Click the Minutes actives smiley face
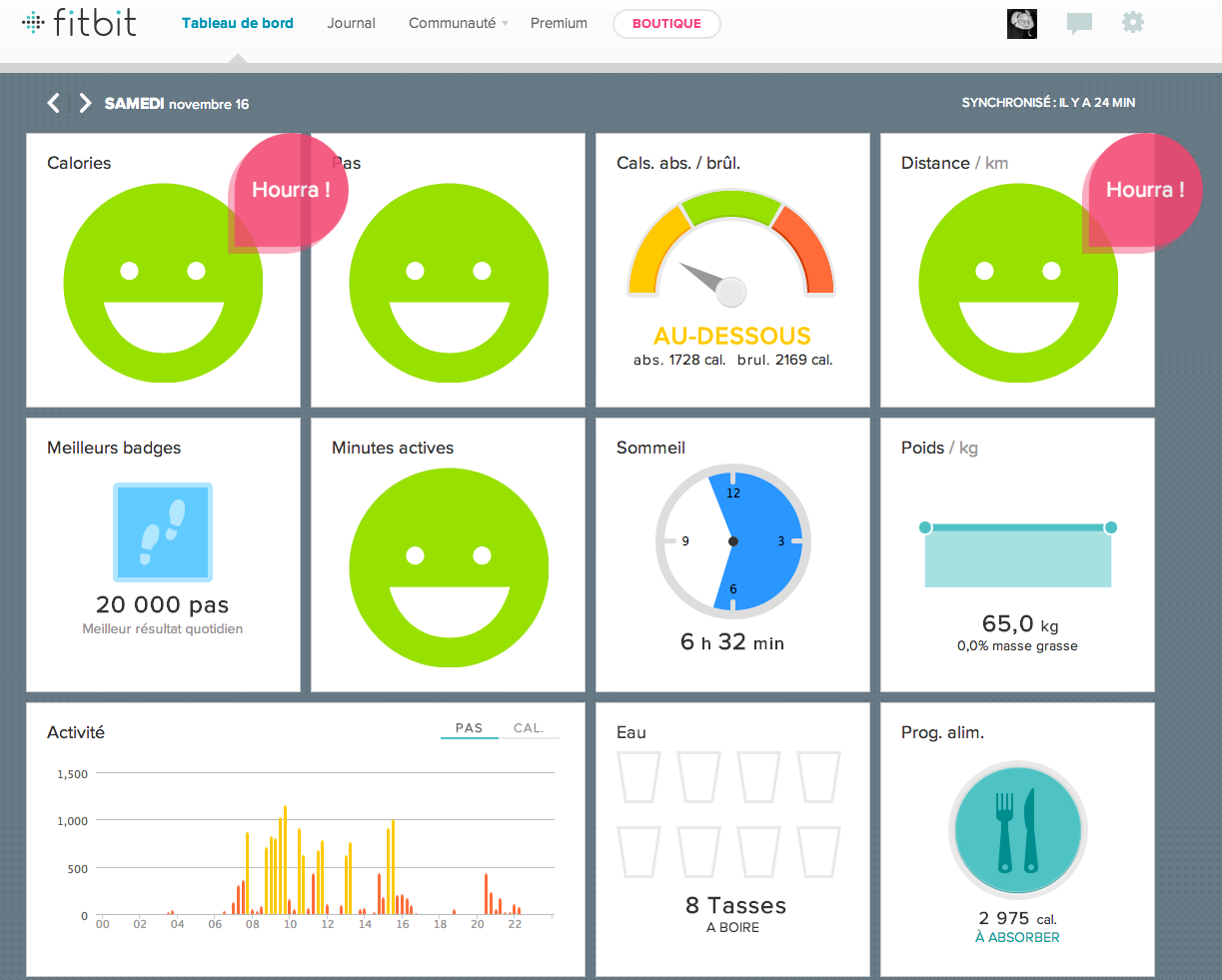The height and width of the screenshot is (980, 1222). [449, 567]
